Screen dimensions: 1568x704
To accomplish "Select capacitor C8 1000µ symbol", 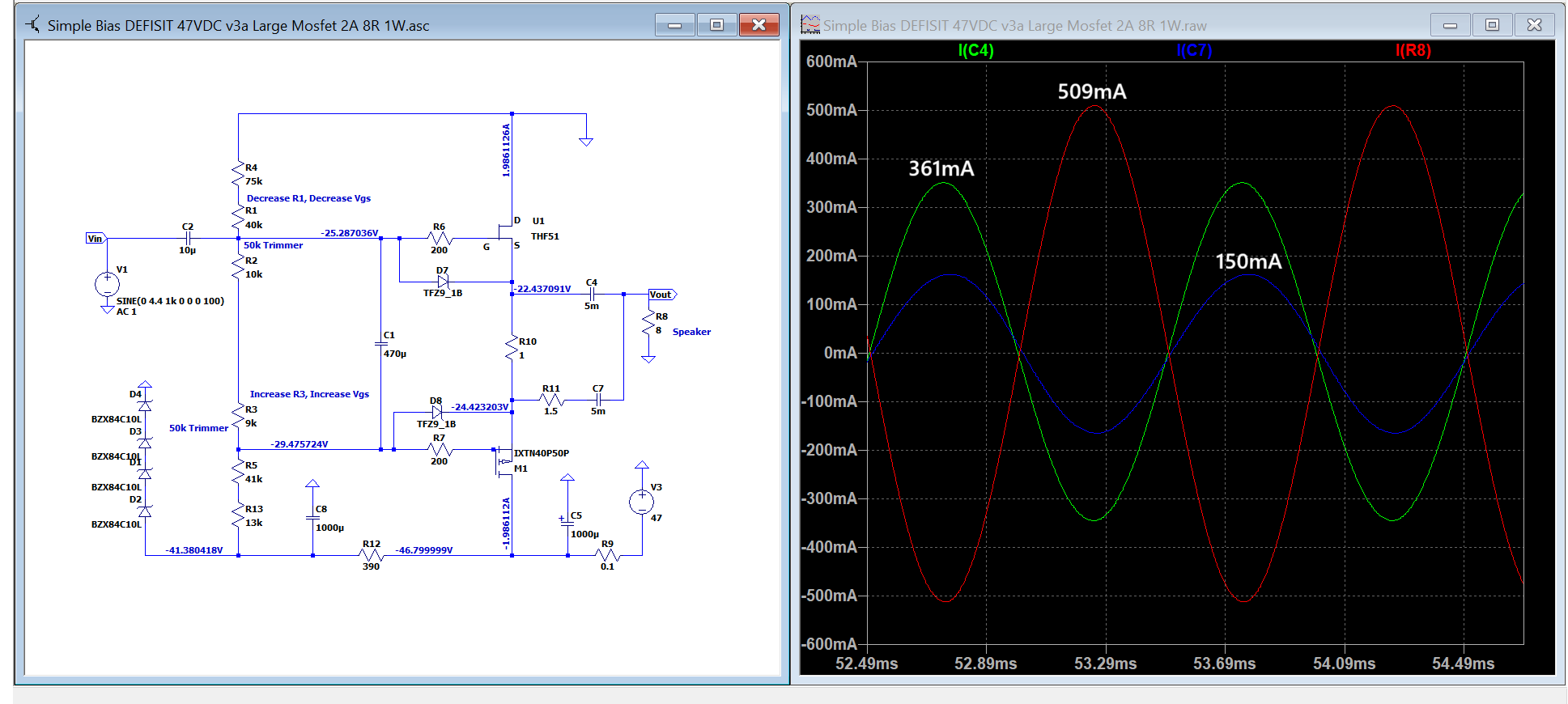I will pos(312,517).
